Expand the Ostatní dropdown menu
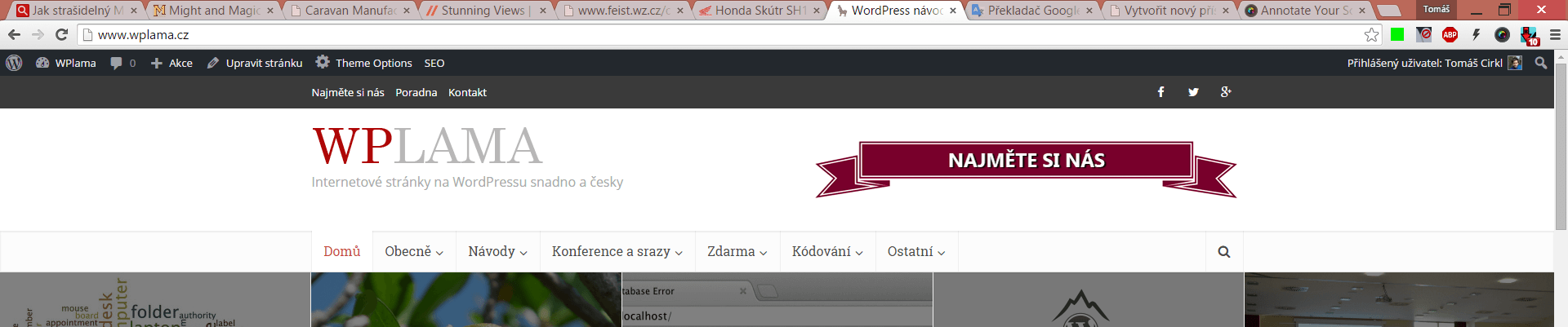Screen dimensions: 1568x327 (x=916, y=251)
